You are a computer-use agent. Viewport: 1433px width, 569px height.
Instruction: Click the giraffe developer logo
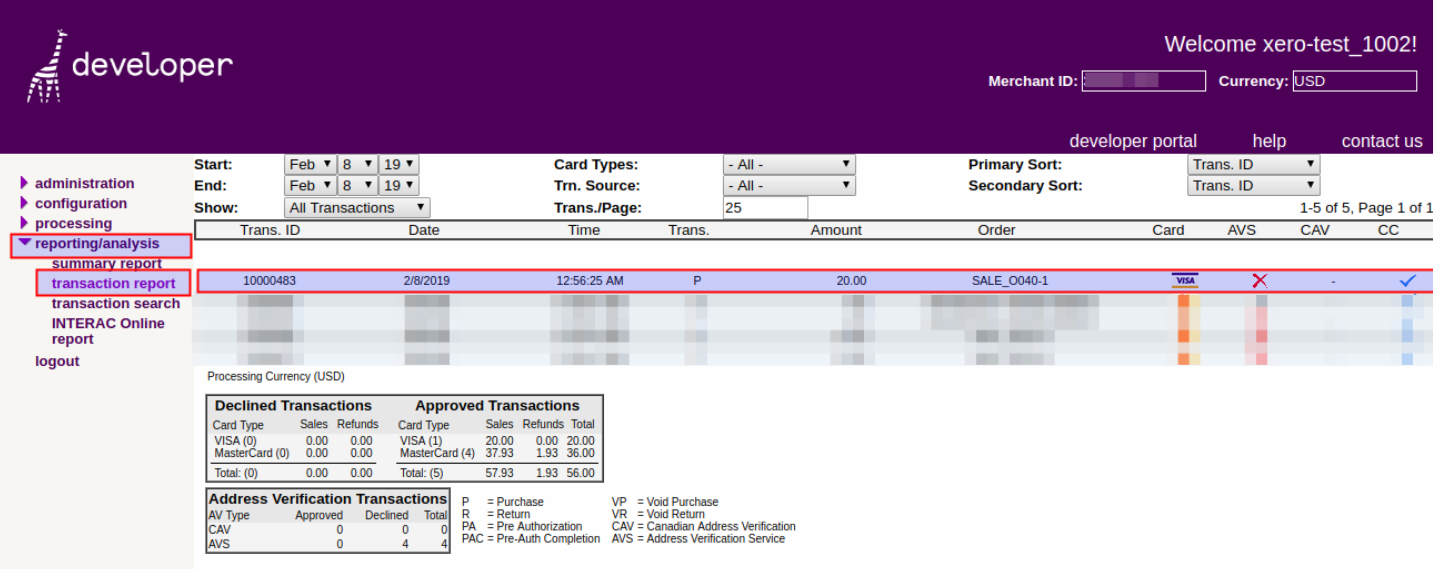click(130, 66)
